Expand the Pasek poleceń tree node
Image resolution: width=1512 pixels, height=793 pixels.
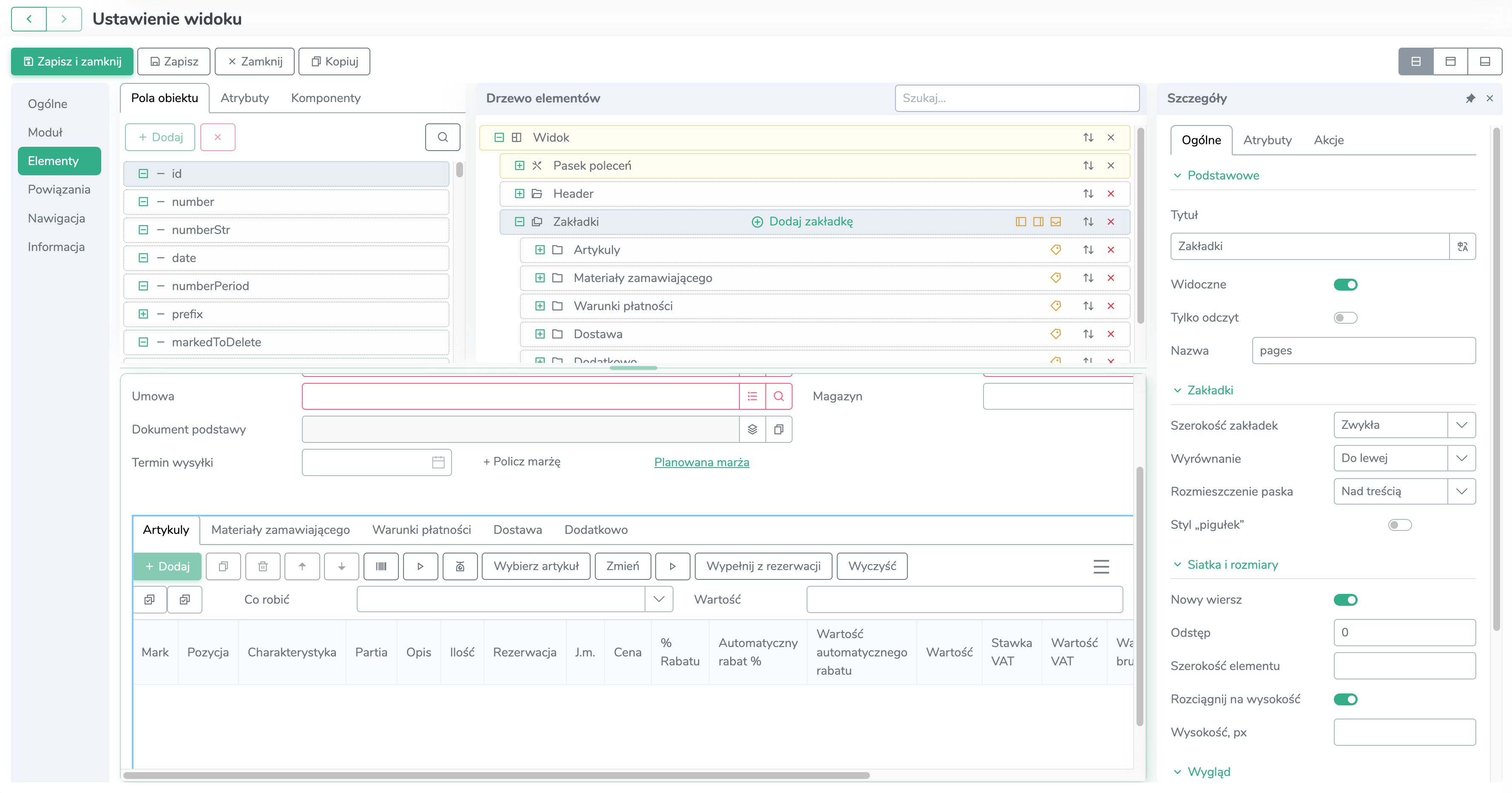click(520, 165)
